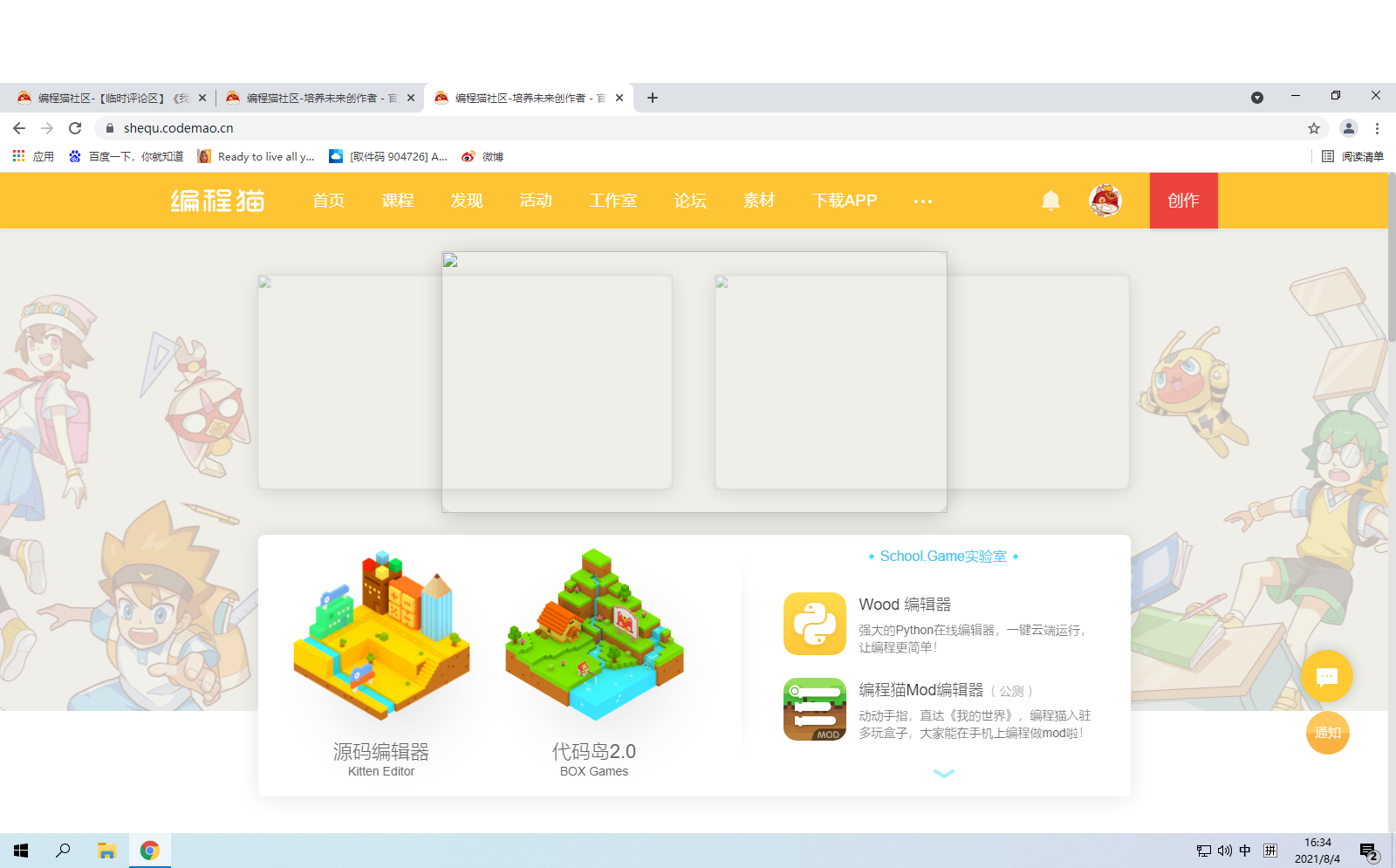1396x868 pixels.
Task: Open the School.Game实验室 heading link
Action: (x=943, y=557)
